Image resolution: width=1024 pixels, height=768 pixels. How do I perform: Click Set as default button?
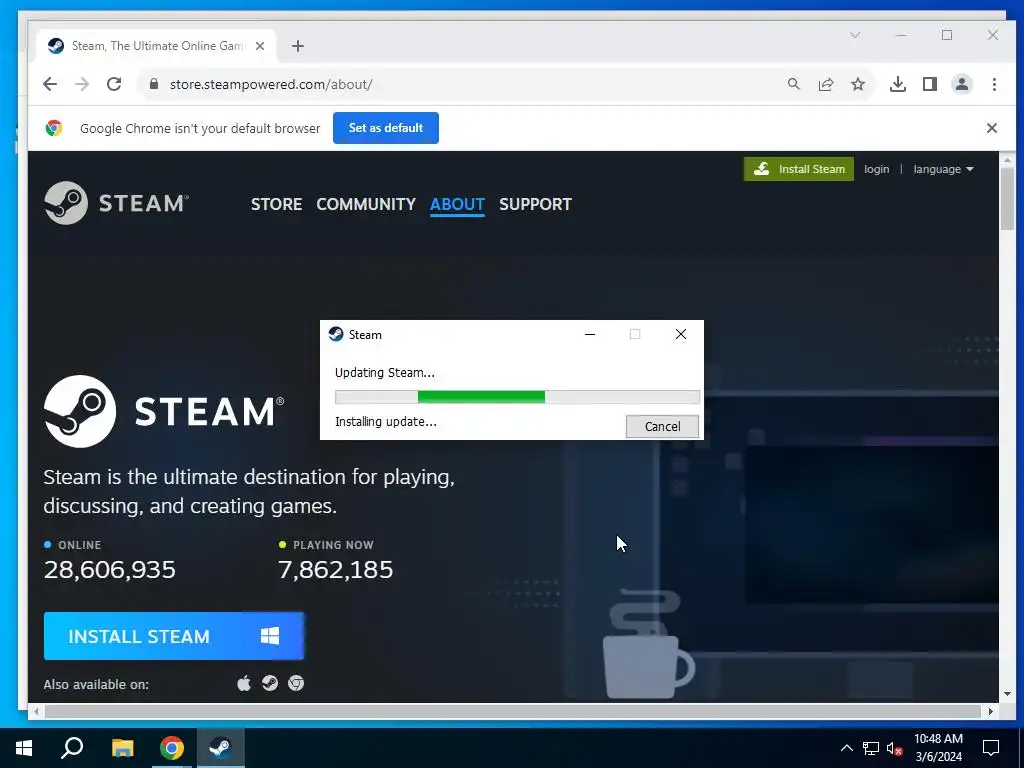tap(386, 128)
